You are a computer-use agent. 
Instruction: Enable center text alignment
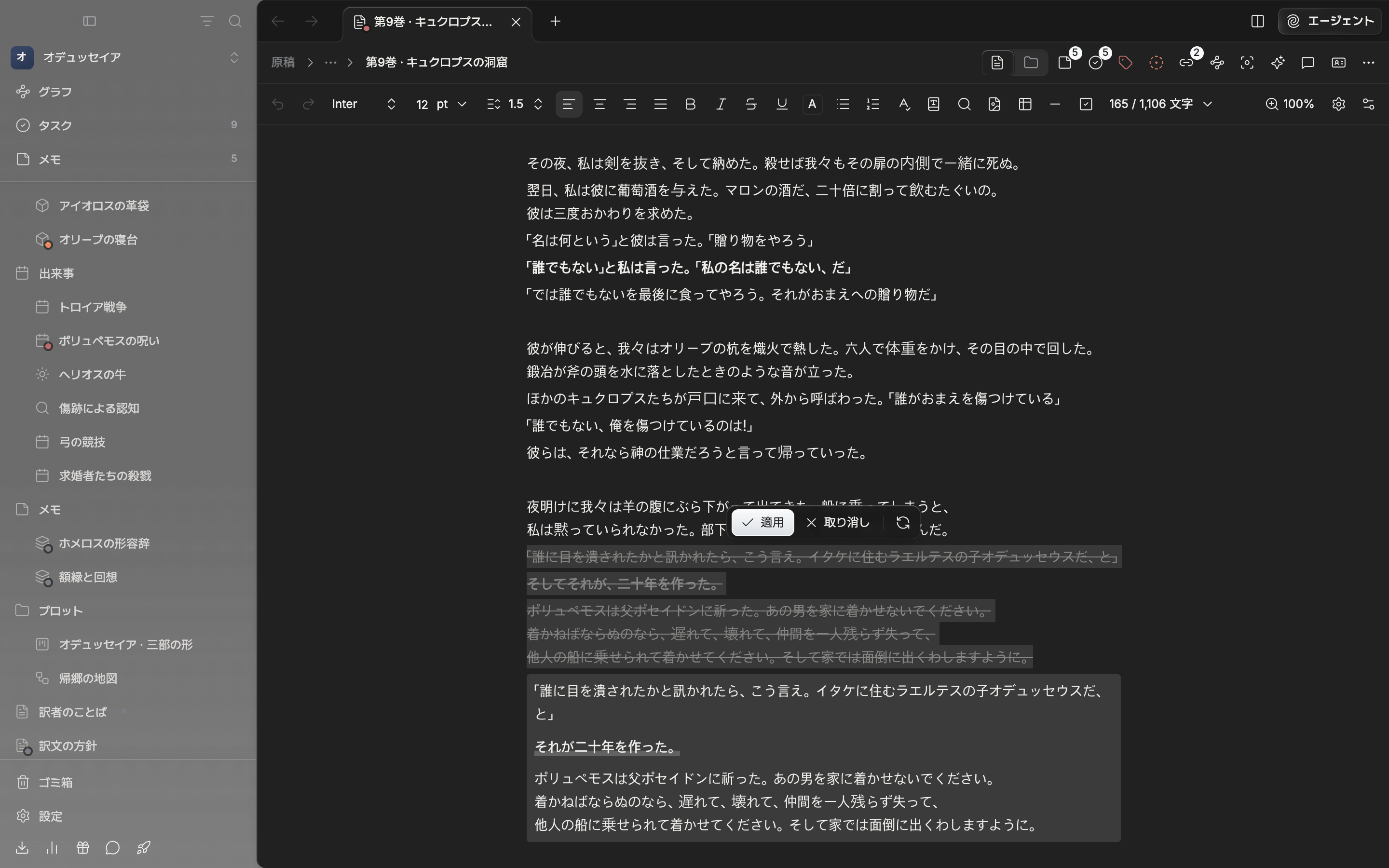(x=599, y=104)
